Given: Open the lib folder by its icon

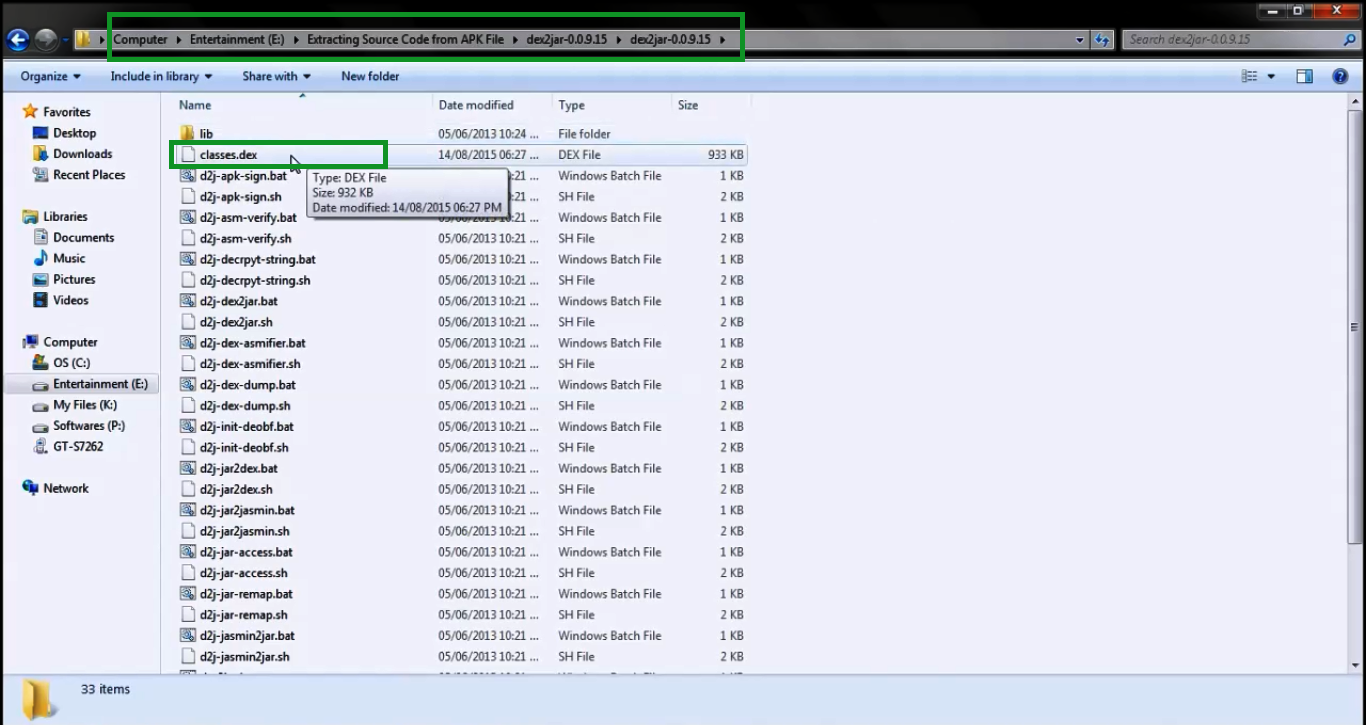Looking at the screenshot, I should pyautogui.click(x=184, y=132).
